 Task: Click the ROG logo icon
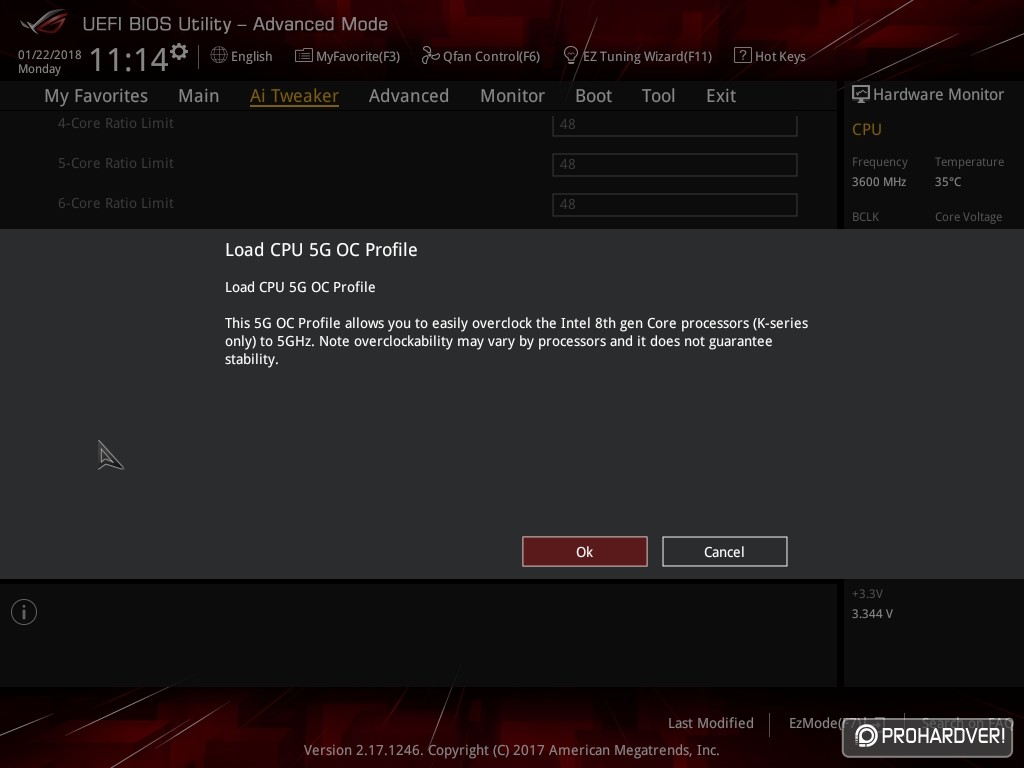(x=44, y=22)
